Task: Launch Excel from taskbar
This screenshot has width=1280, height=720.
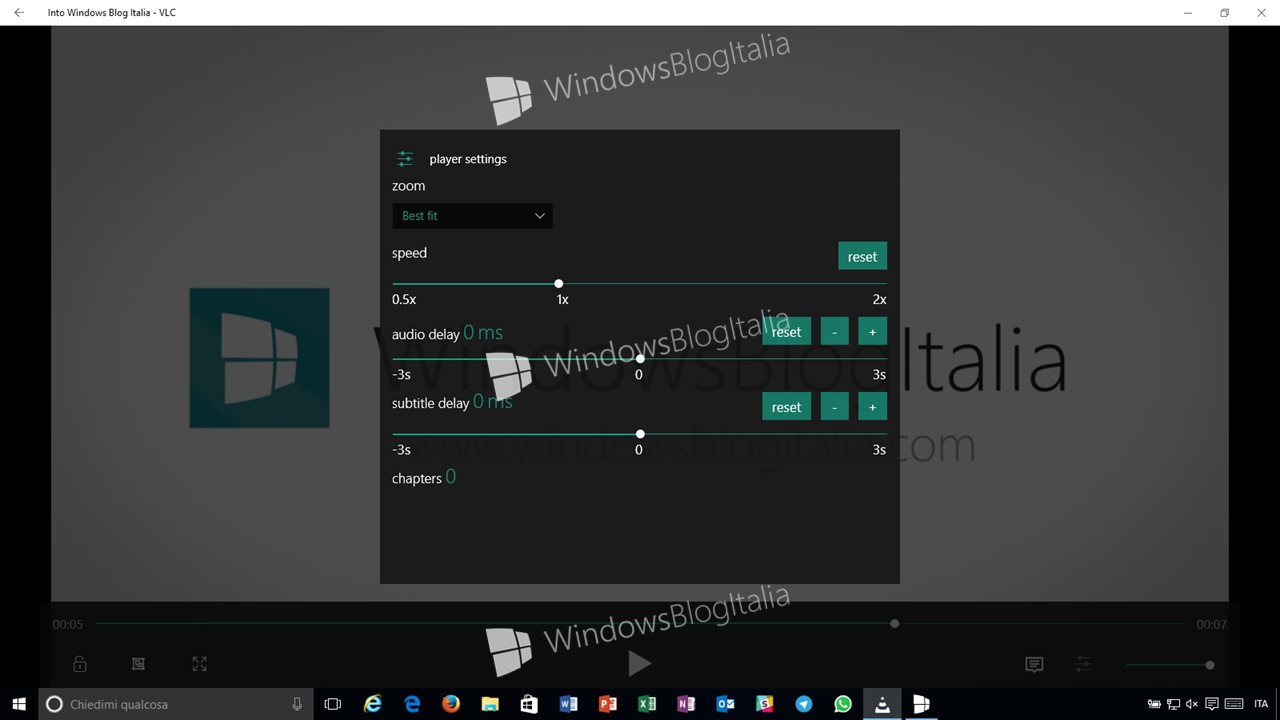Action: click(x=646, y=704)
